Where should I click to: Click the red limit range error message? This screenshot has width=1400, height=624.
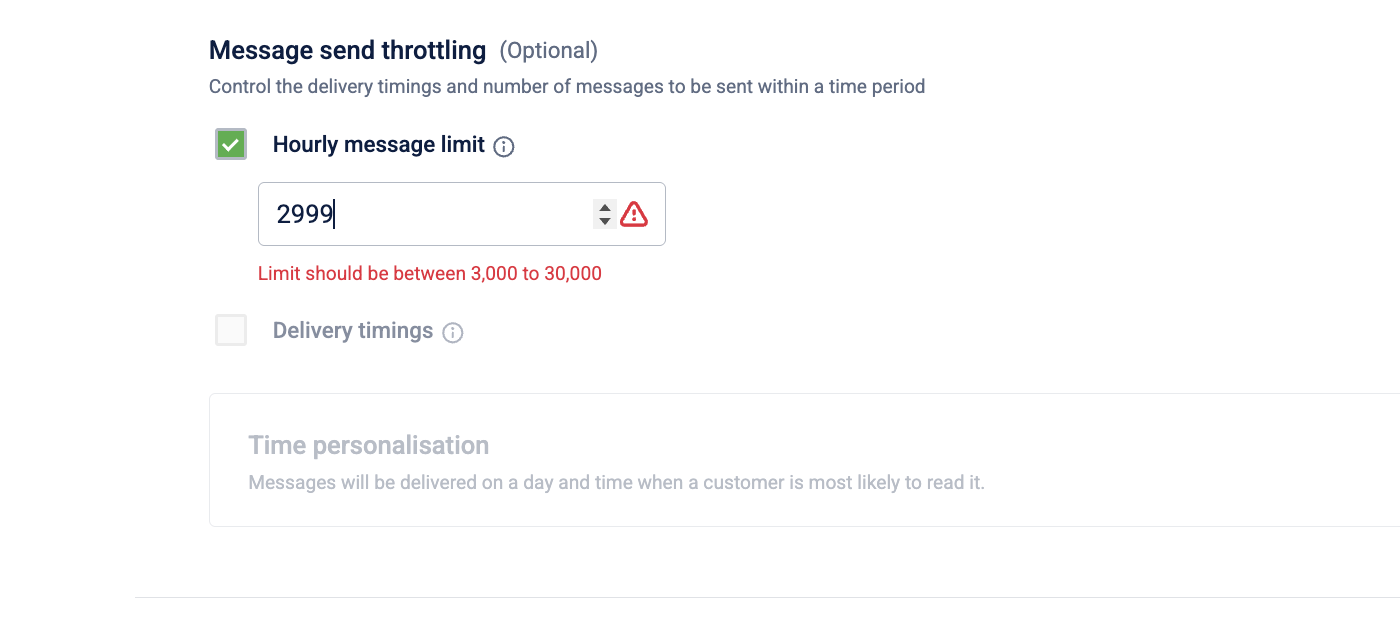pyautogui.click(x=430, y=273)
